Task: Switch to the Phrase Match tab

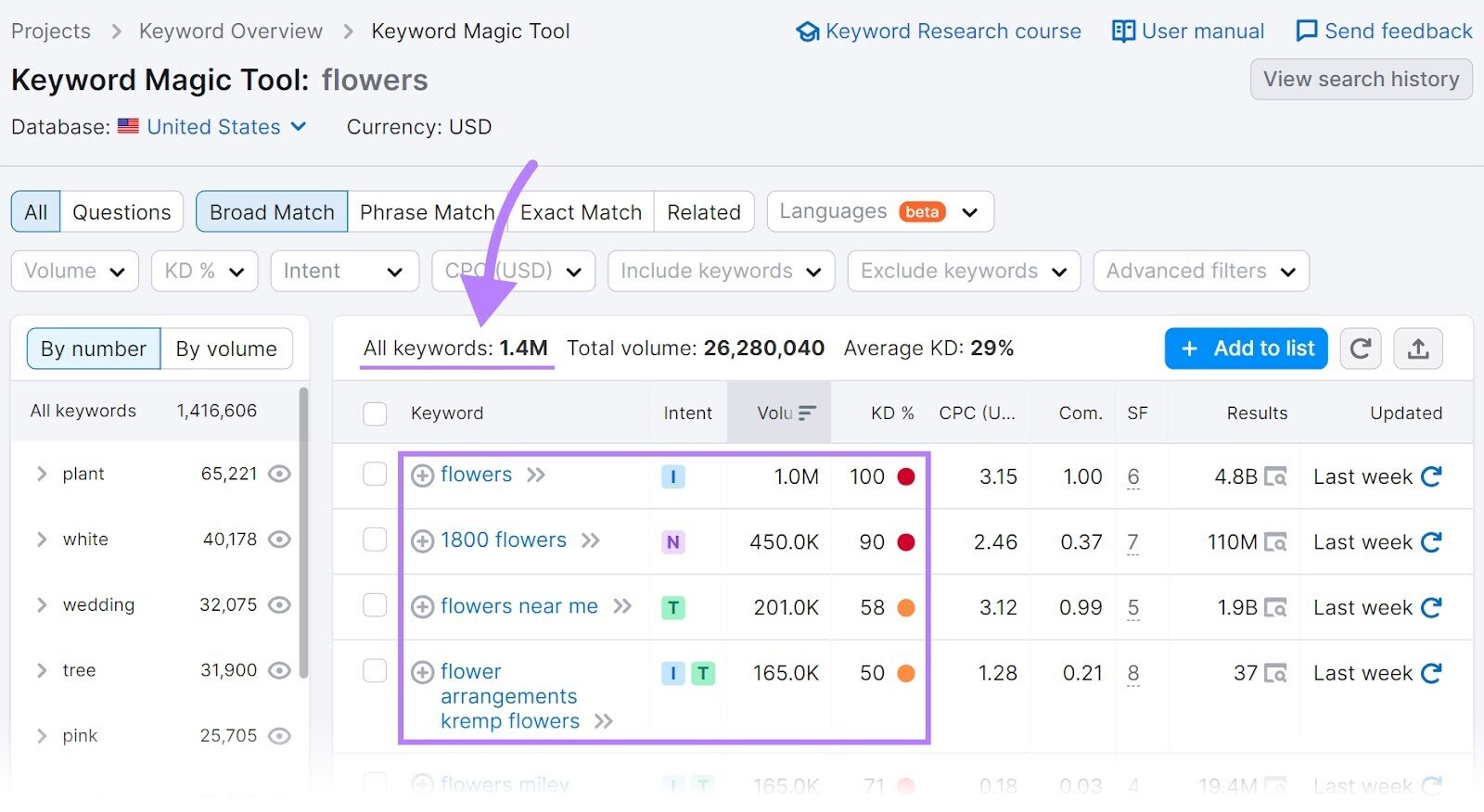Action: tap(427, 212)
